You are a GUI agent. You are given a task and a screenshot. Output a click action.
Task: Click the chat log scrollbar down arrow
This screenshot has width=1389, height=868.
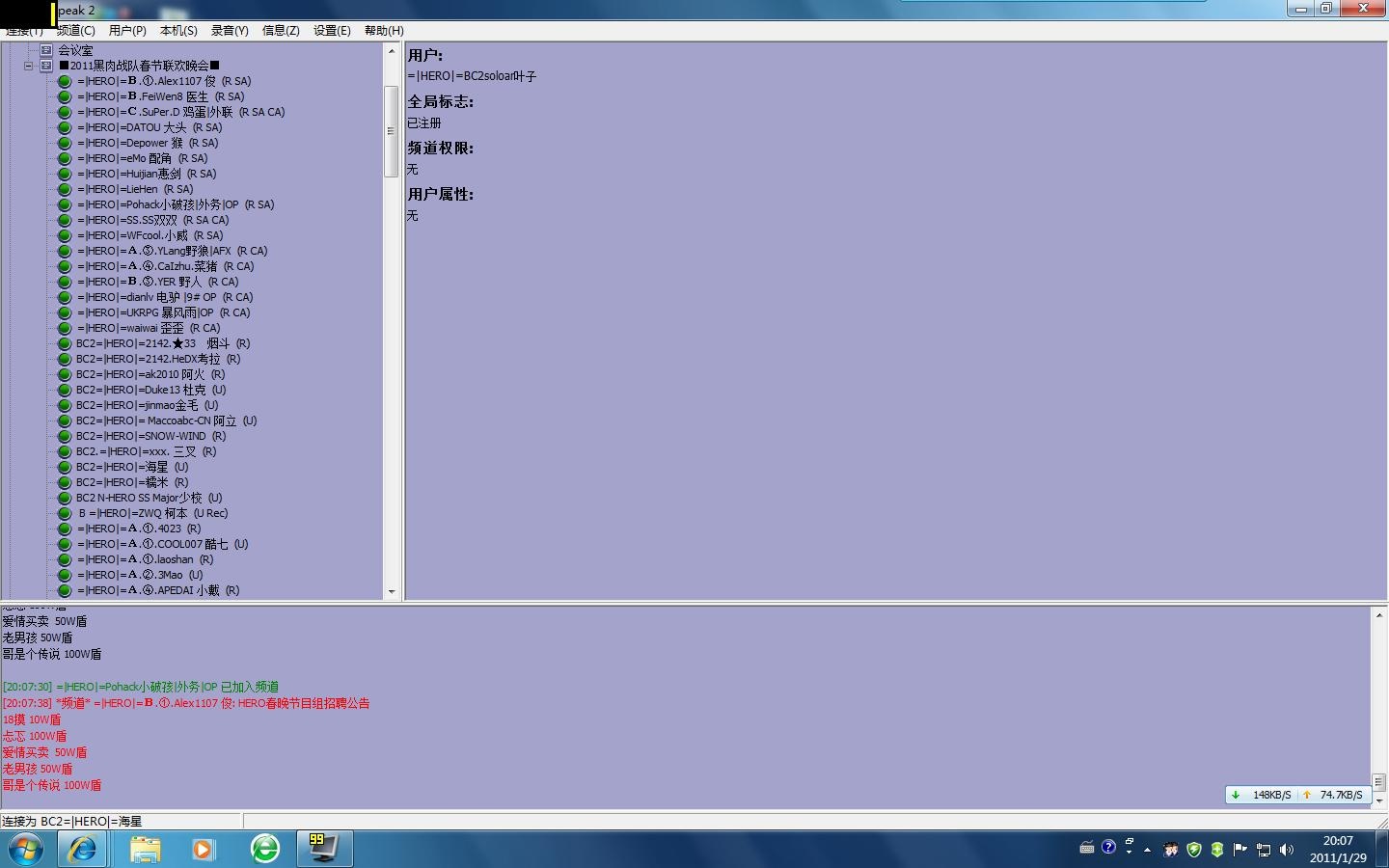[1378, 800]
